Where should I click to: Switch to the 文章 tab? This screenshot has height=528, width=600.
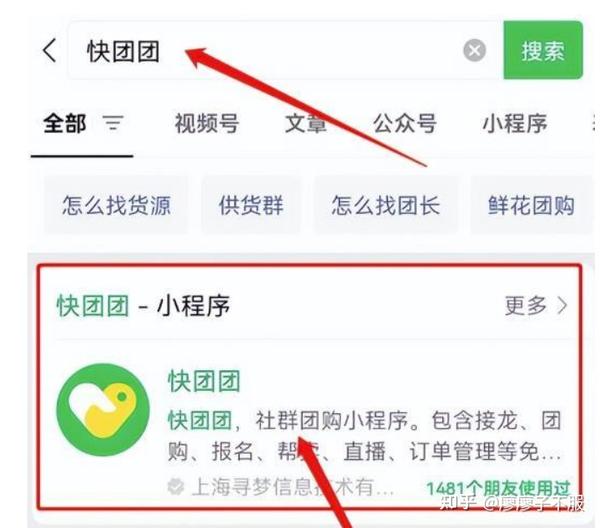[x=306, y=124]
